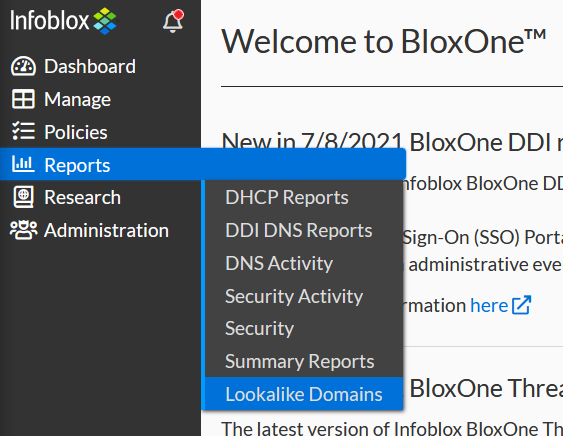The image size is (563, 436).
Task: Follow the blue "here" link
Action: (489, 306)
